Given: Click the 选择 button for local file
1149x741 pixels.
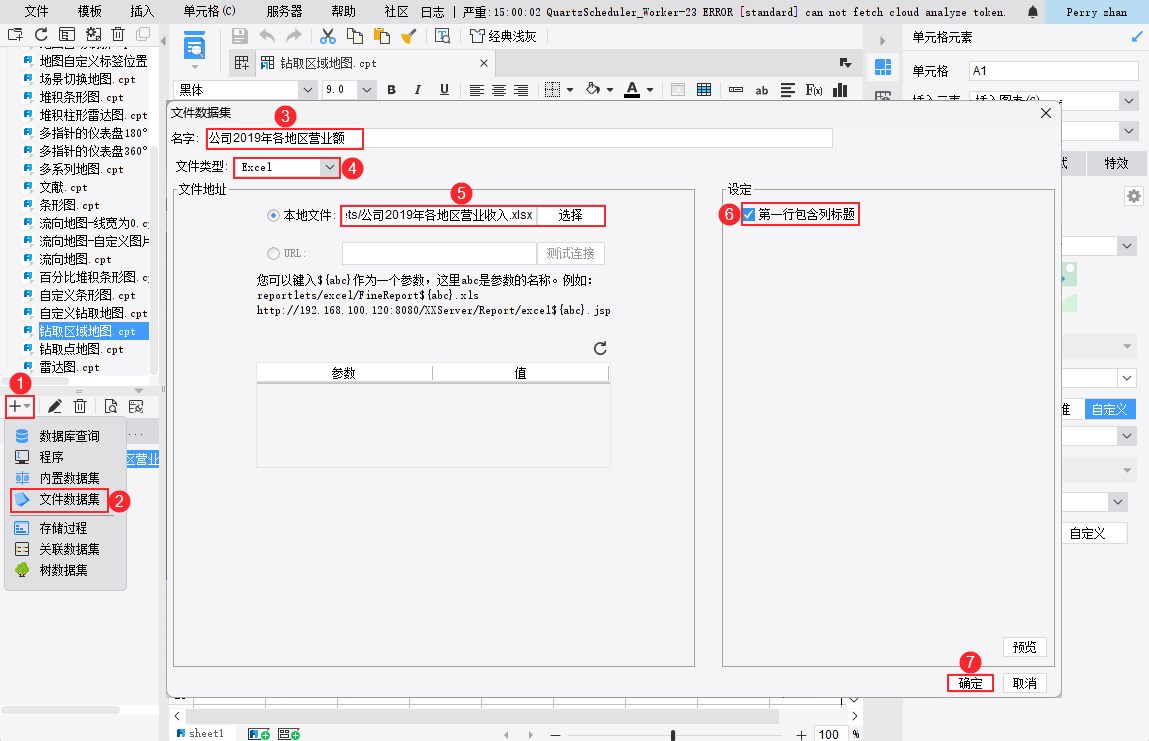Looking at the screenshot, I should click(572, 215).
